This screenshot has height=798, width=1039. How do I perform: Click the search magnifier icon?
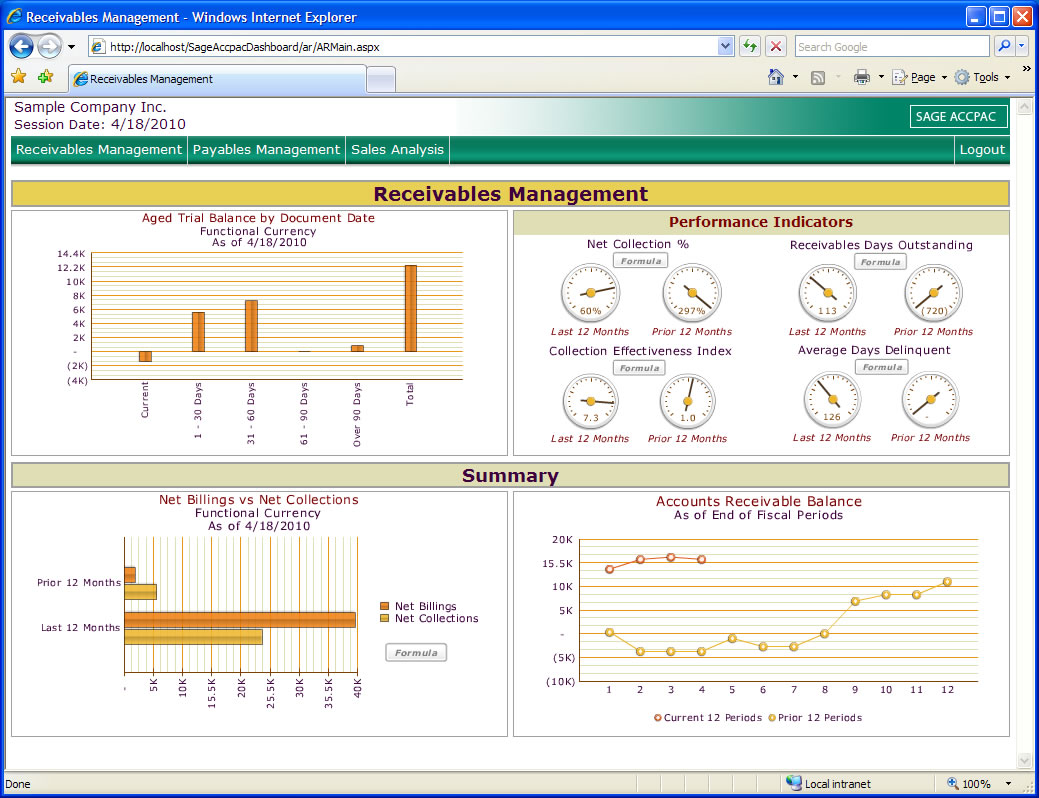click(1003, 46)
